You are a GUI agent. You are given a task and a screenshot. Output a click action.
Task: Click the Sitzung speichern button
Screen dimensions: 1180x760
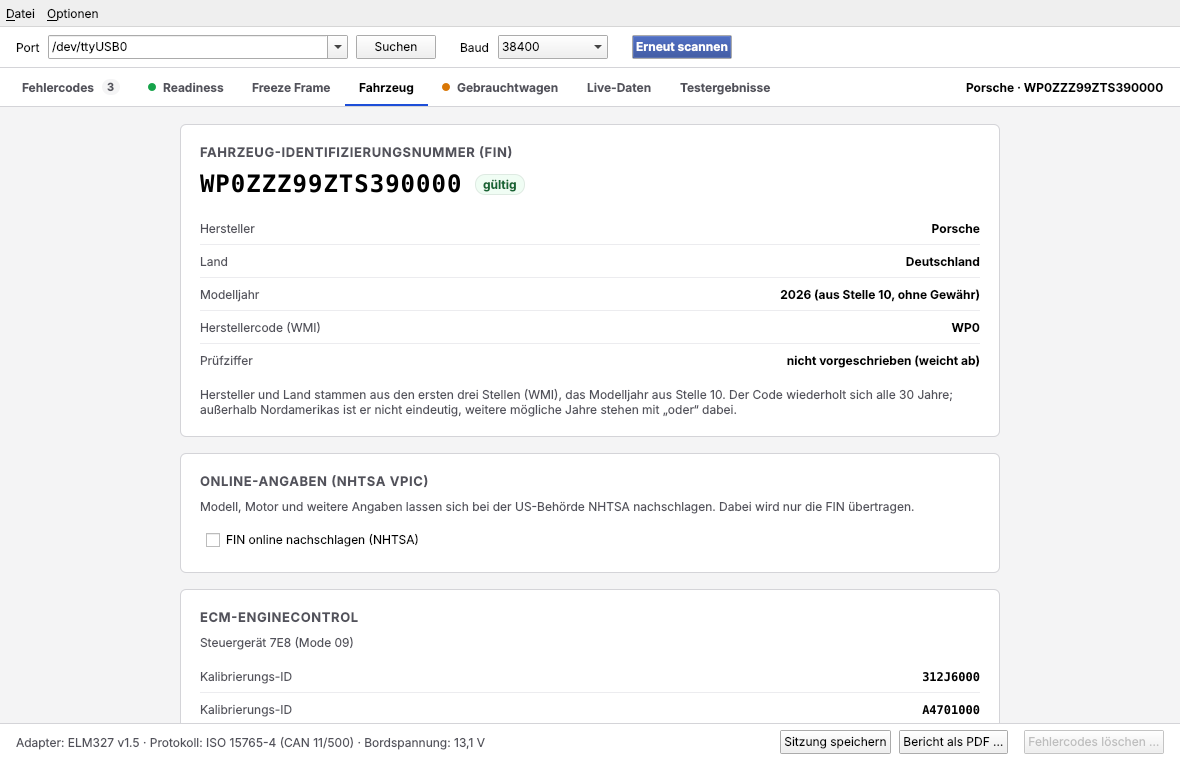point(835,742)
